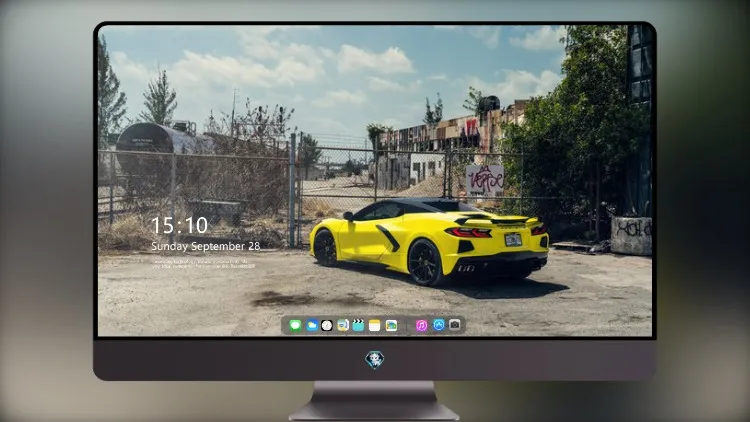Open the green Messages app in dock
The height and width of the screenshot is (422, 750).
(295, 325)
